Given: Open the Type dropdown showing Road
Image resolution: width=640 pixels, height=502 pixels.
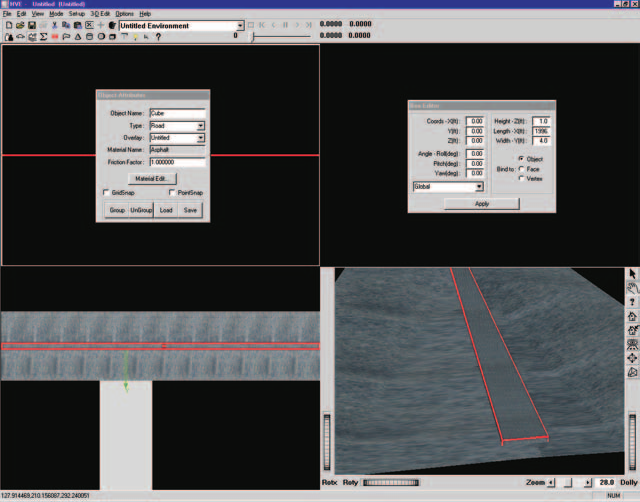Looking at the screenshot, I should coord(177,126).
